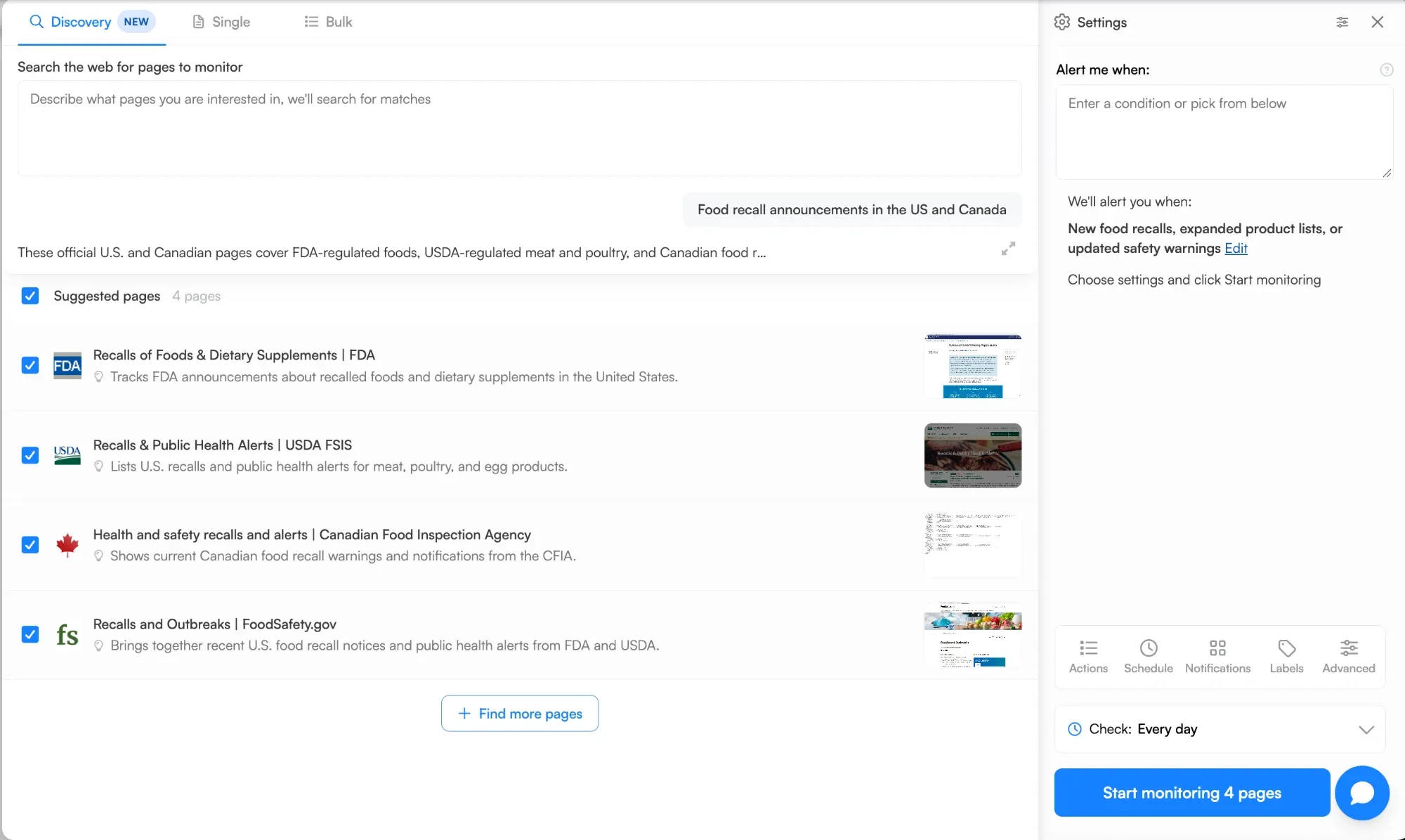Viewport: 1405px width, 840px height.
Task: Open the Actions settings icon
Action: tap(1088, 656)
